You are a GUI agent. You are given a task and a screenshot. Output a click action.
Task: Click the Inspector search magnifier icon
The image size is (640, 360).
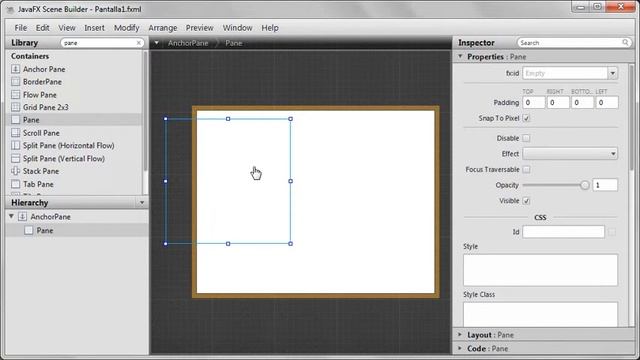(x=625, y=42)
